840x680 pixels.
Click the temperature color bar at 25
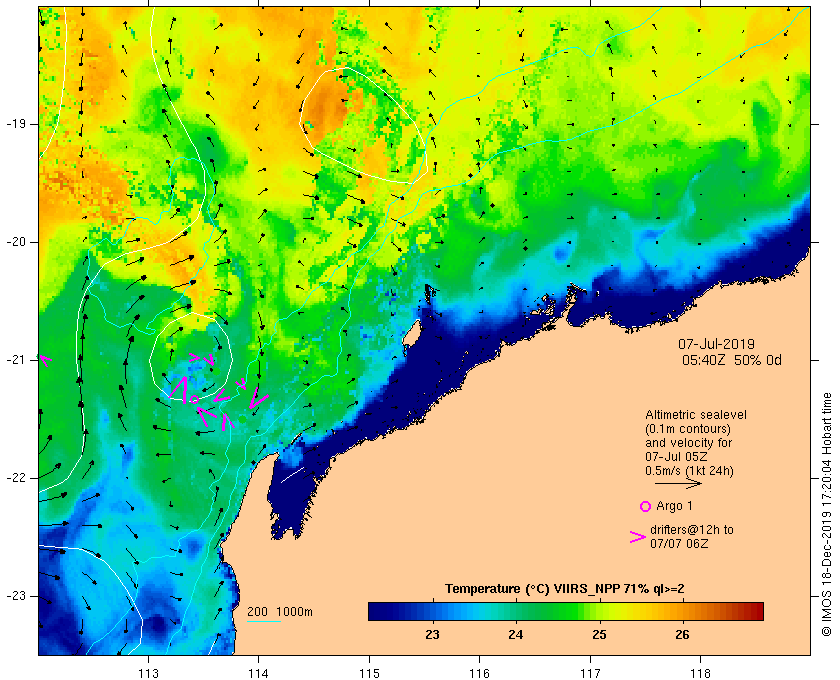[x=599, y=611]
